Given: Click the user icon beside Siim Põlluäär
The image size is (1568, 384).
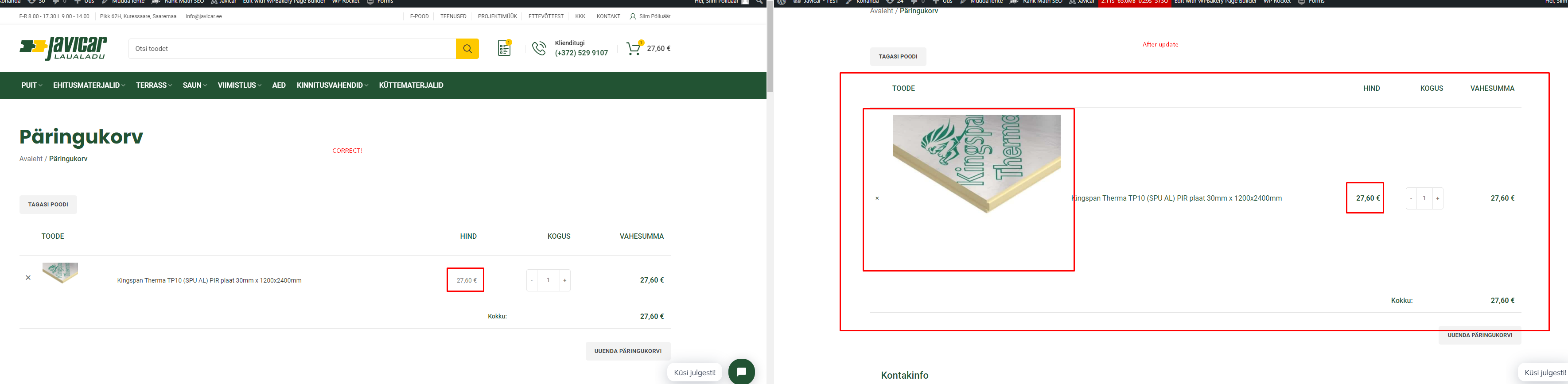Looking at the screenshot, I should (633, 16).
